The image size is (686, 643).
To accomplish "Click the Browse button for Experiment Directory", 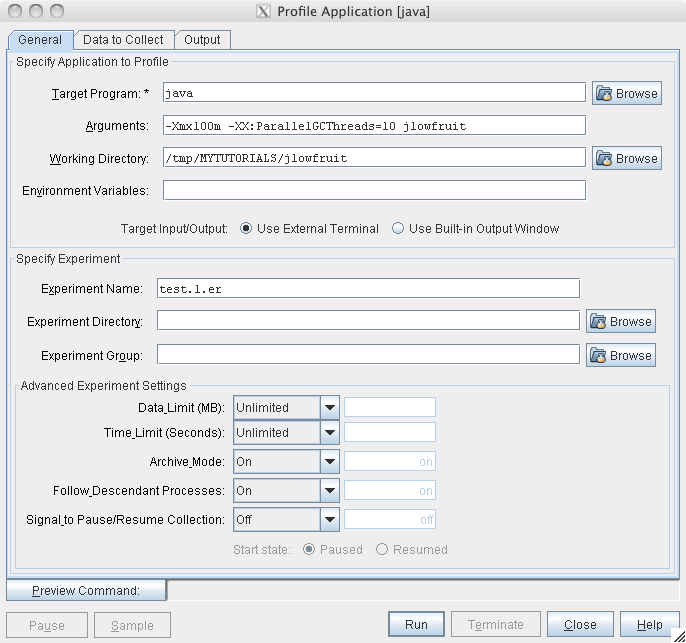I will click(620, 321).
